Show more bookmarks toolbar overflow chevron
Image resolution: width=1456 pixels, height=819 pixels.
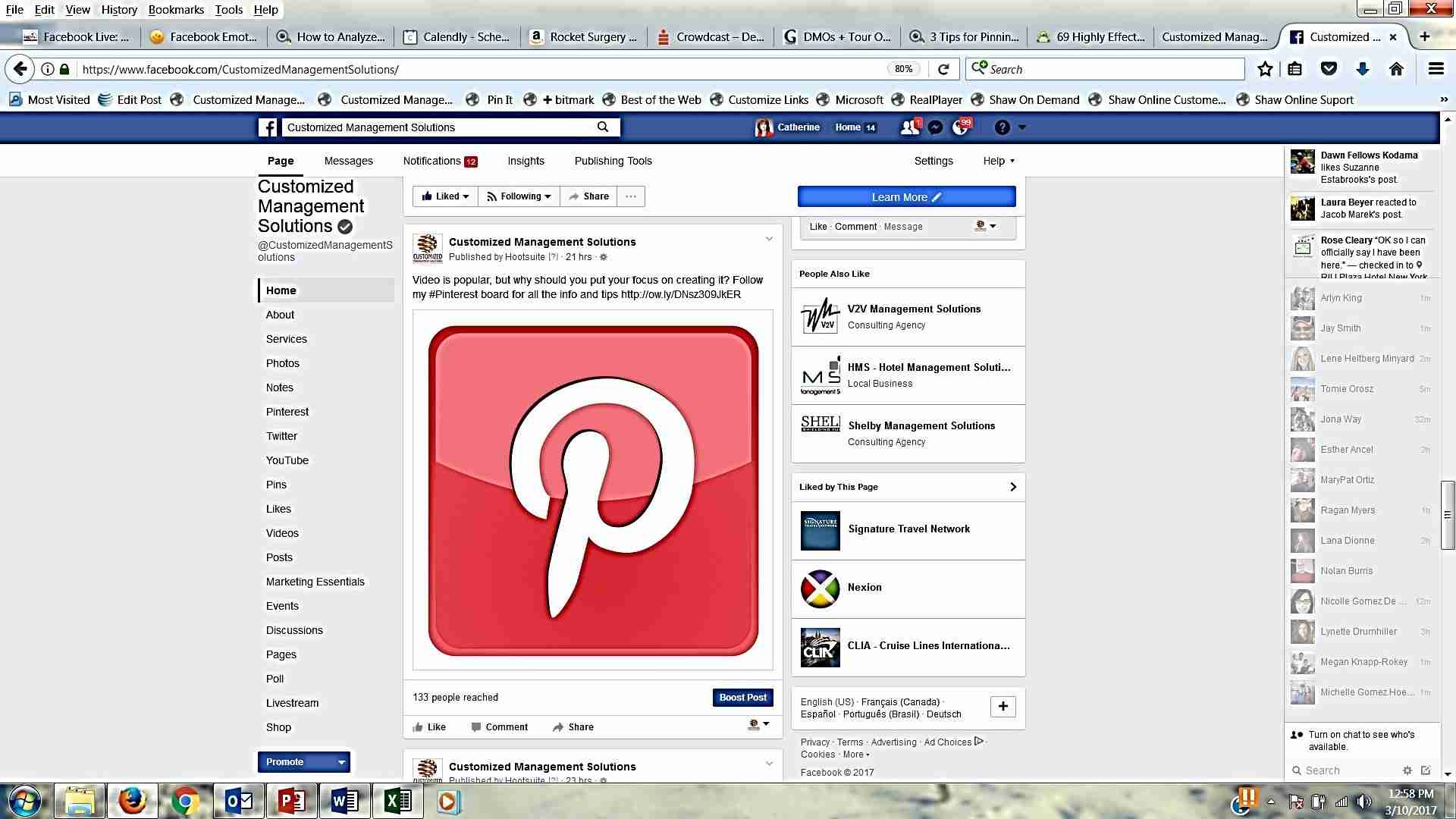tap(1443, 99)
